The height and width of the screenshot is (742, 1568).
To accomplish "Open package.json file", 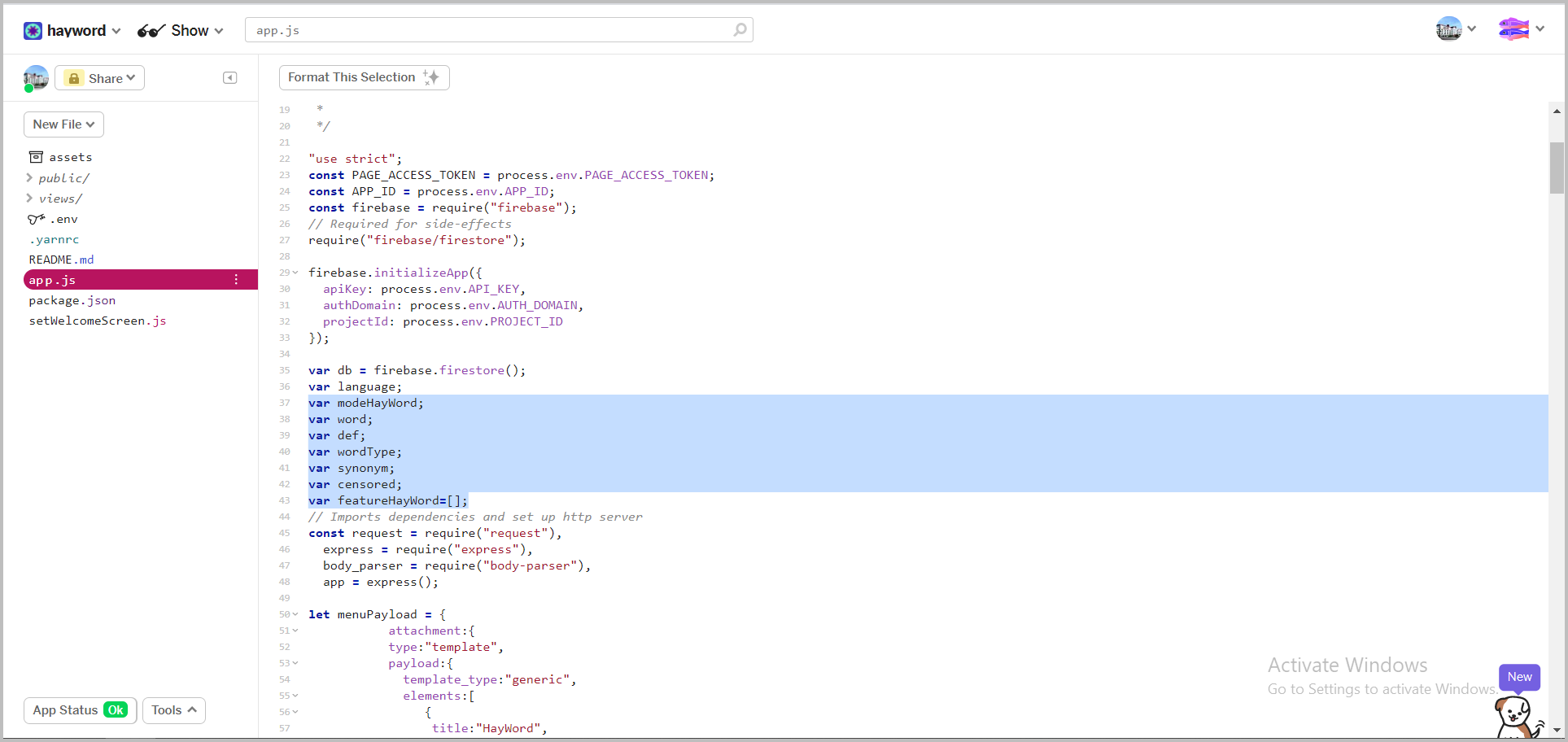I will tap(72, 300).
